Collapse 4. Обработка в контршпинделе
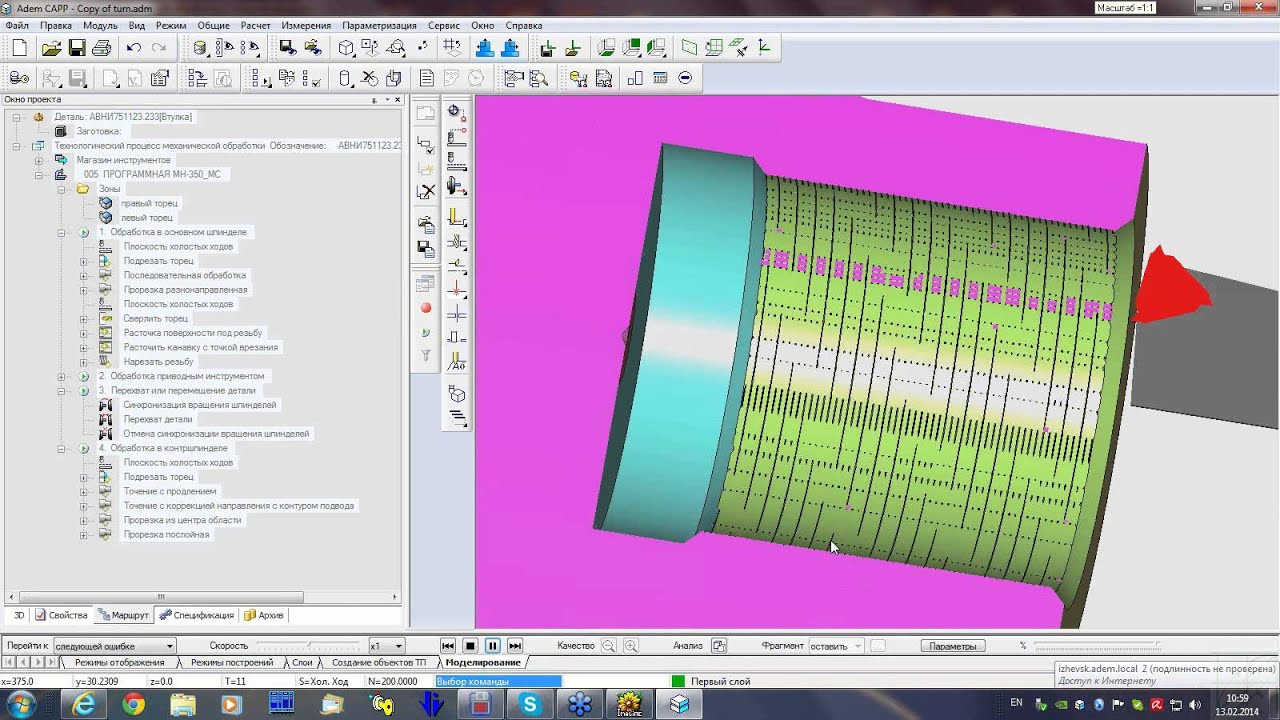 (x=61, y=448)
